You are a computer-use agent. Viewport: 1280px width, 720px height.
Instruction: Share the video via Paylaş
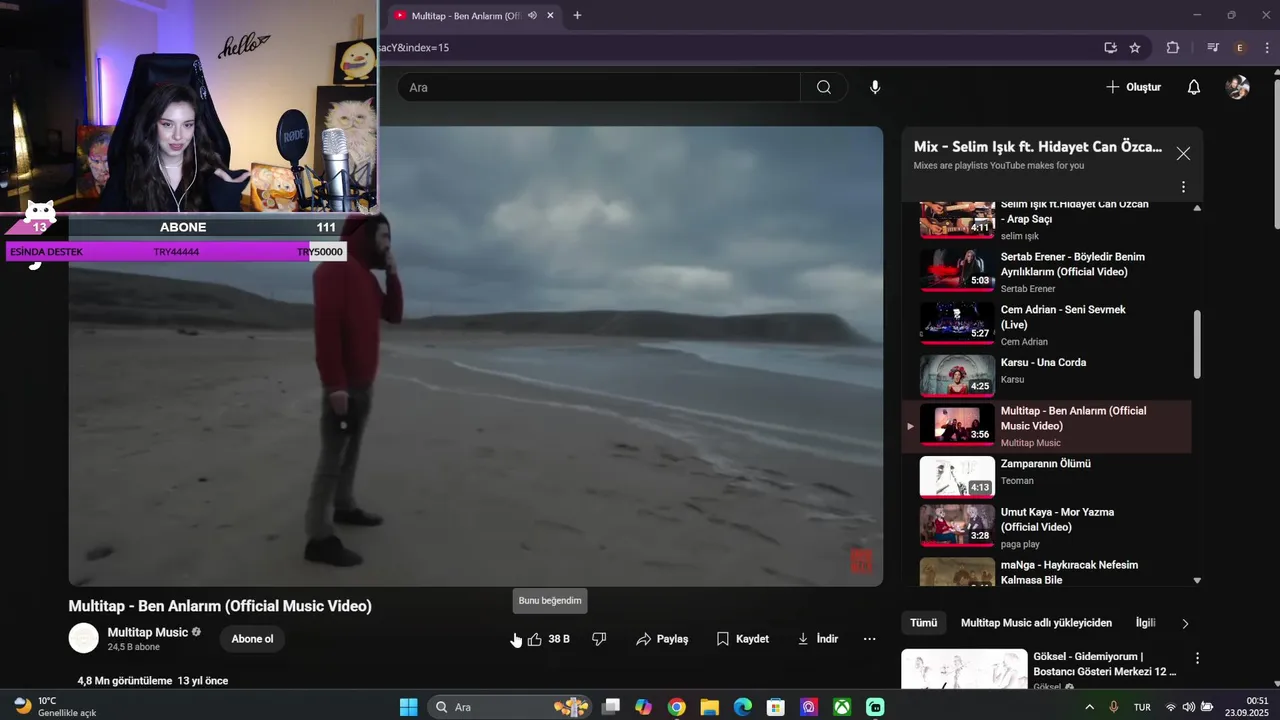click(x=662, y=639)
